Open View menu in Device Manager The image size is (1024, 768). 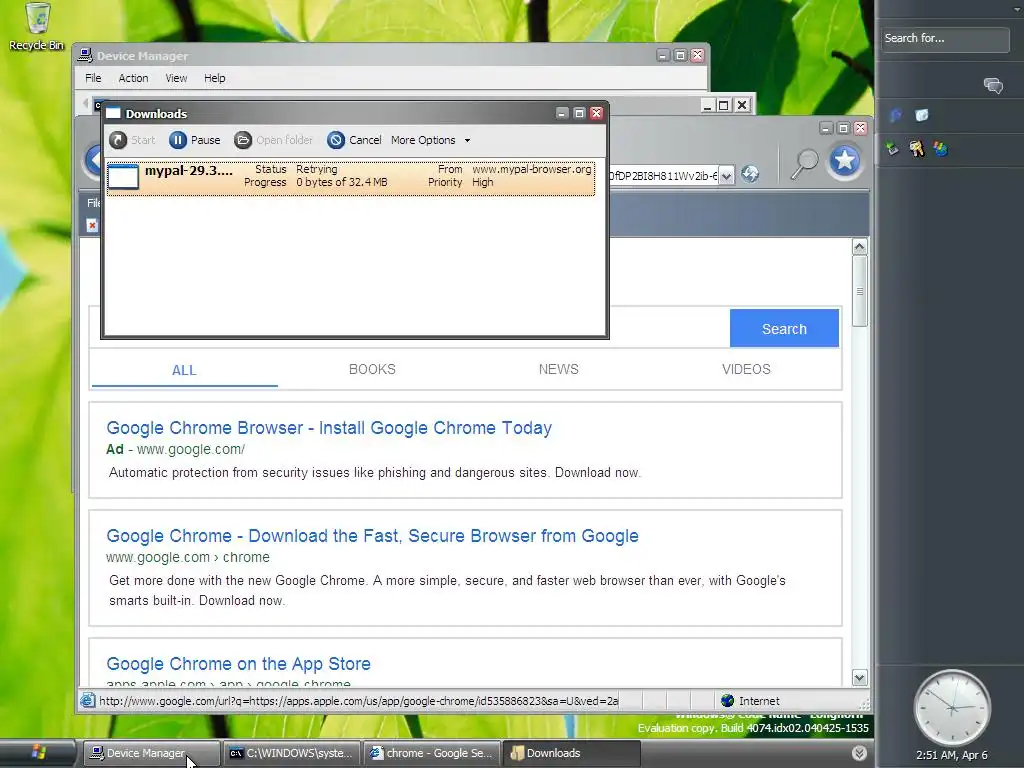(176, 78)
